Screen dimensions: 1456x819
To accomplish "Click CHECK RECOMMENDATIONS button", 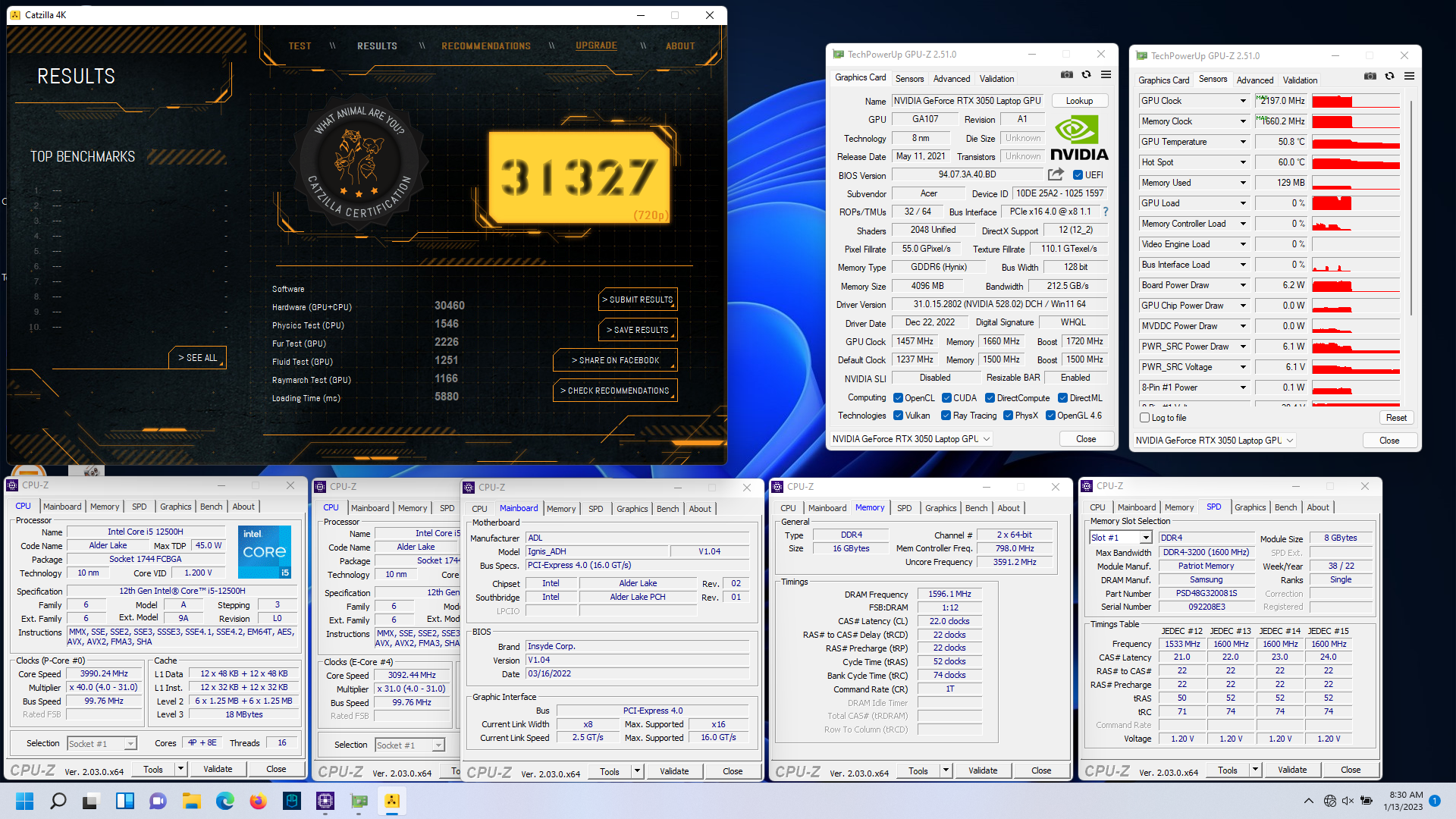I will (x=615, y=391).
